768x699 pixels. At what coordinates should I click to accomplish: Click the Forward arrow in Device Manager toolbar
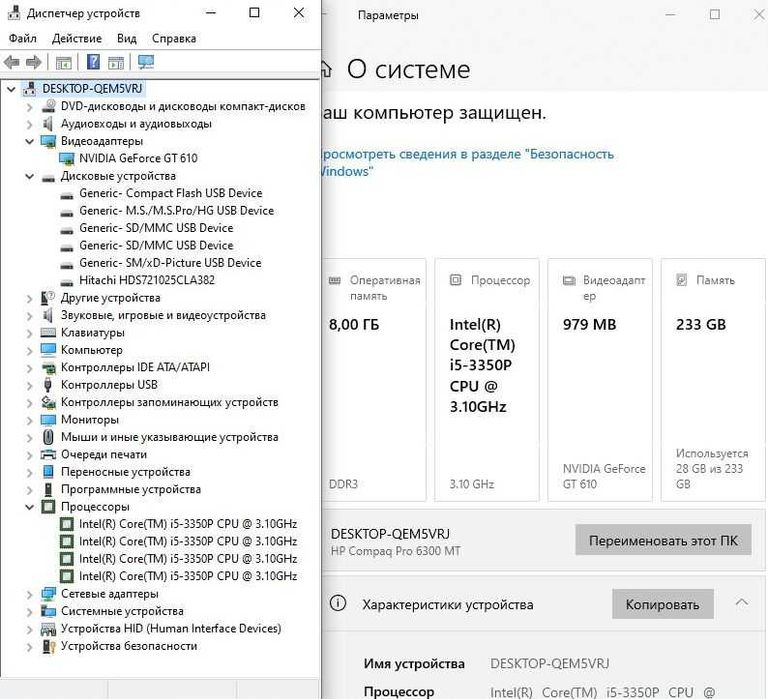[x=33, y=62]
